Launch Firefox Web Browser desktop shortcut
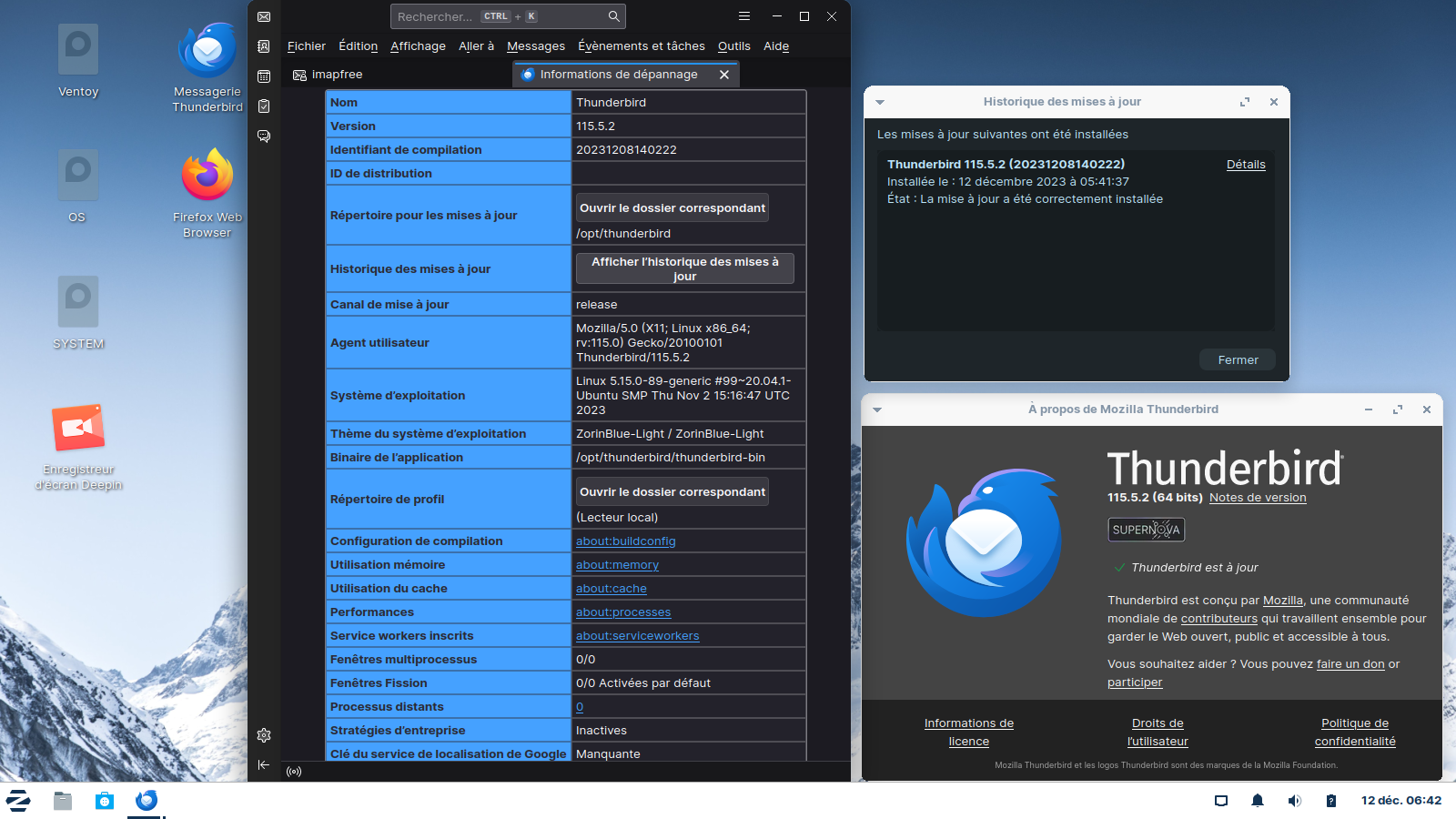Viewport: 1456px width, 819px height. coord(207,193)
